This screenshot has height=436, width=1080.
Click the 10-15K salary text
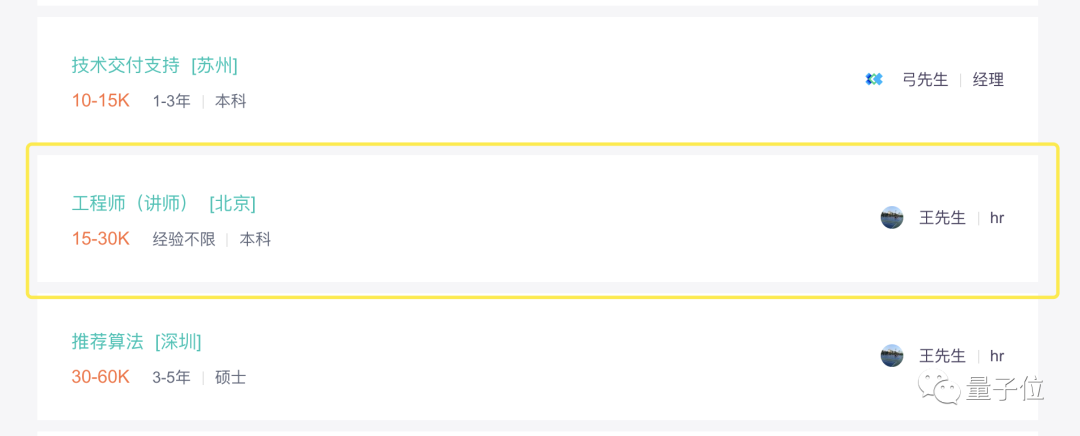100,101
